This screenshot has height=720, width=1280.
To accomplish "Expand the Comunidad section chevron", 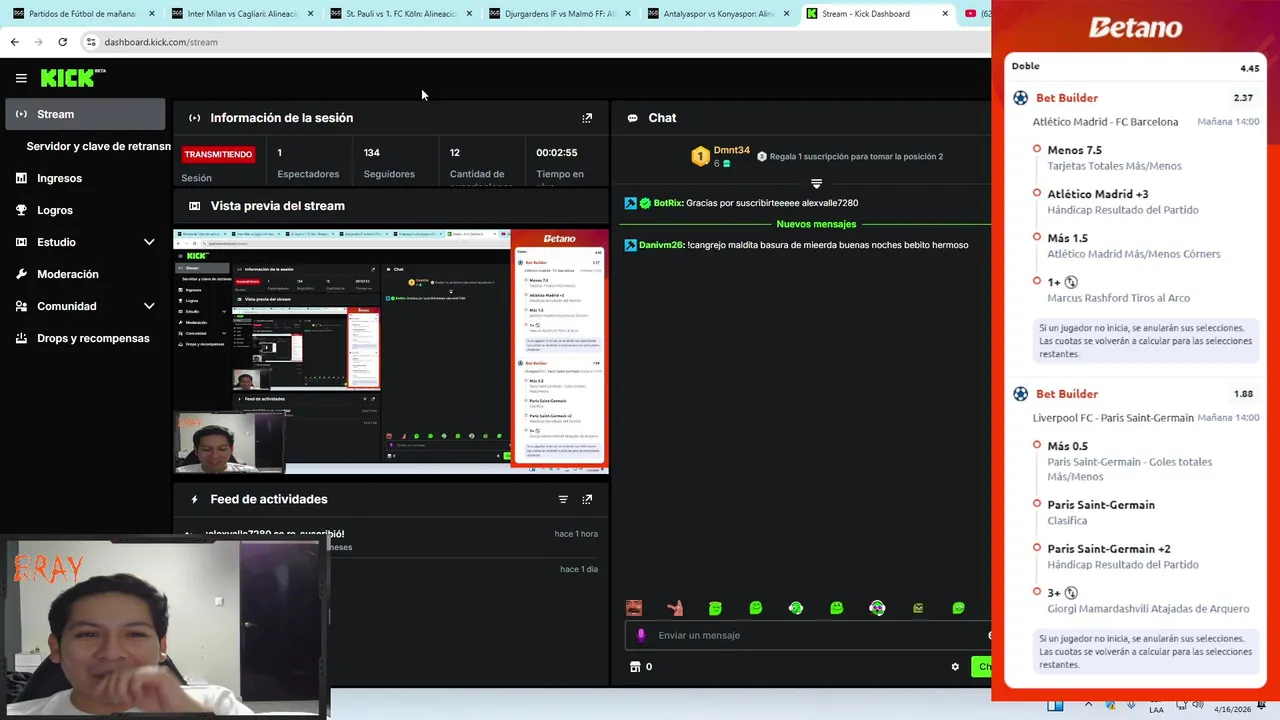I will 149,306.
